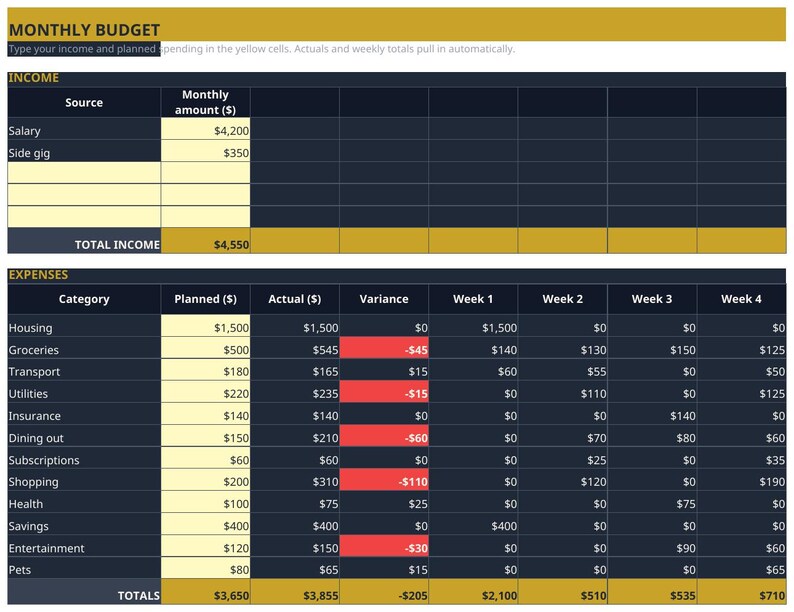Edit Savings planned amount $400
794x612 pixels.
coord(206,524)
